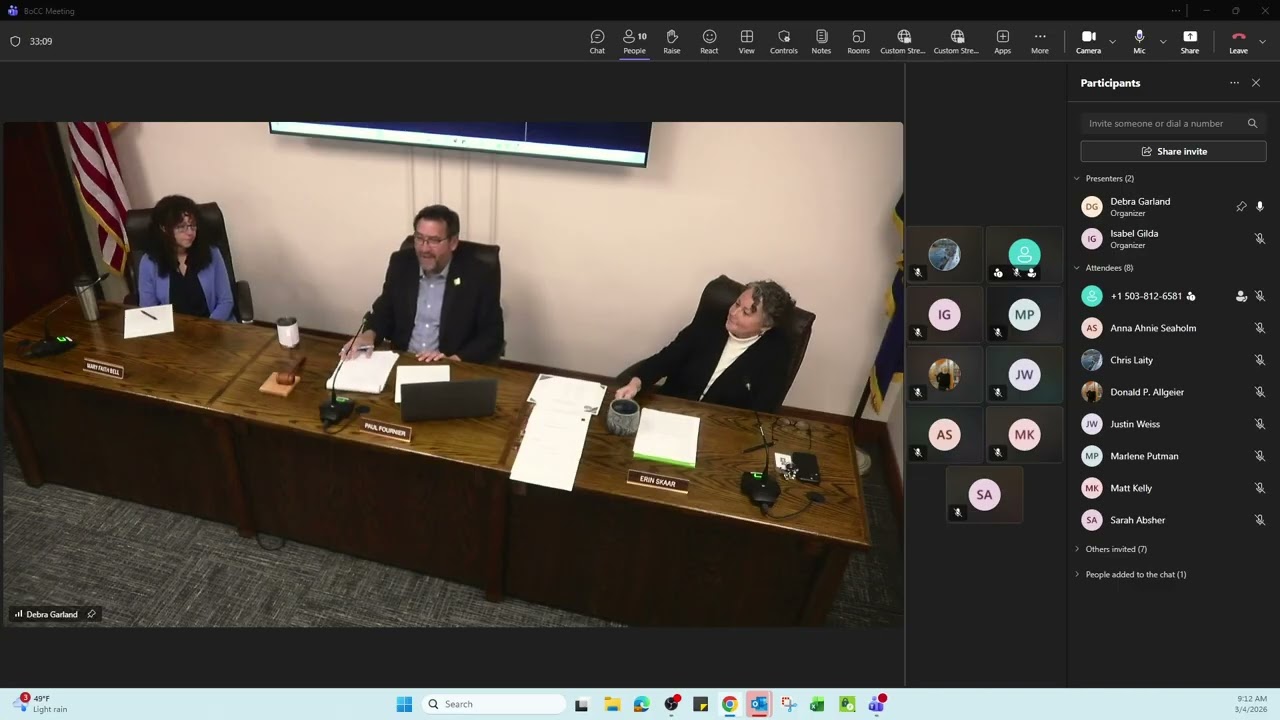
Task: Close the Participants panel
Action: pos(1256,83)
